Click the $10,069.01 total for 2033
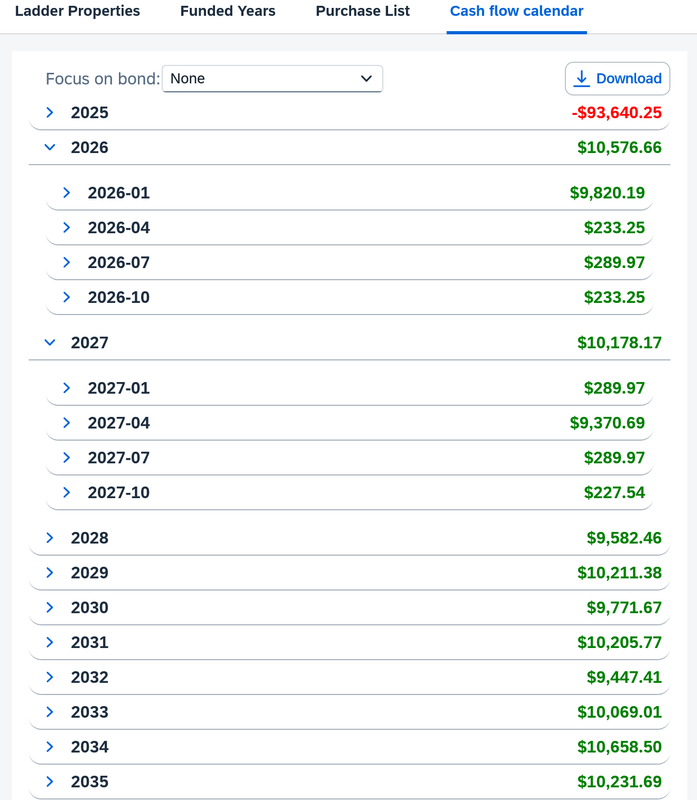 [619, 712]
